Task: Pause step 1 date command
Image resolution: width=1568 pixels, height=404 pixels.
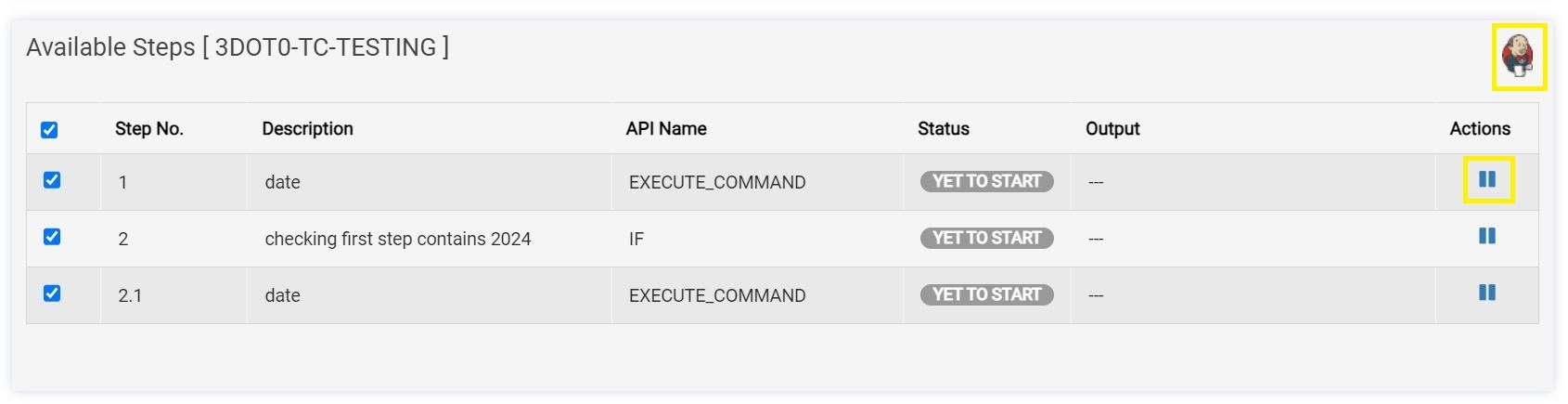Action: click(x=1486, y=179)
